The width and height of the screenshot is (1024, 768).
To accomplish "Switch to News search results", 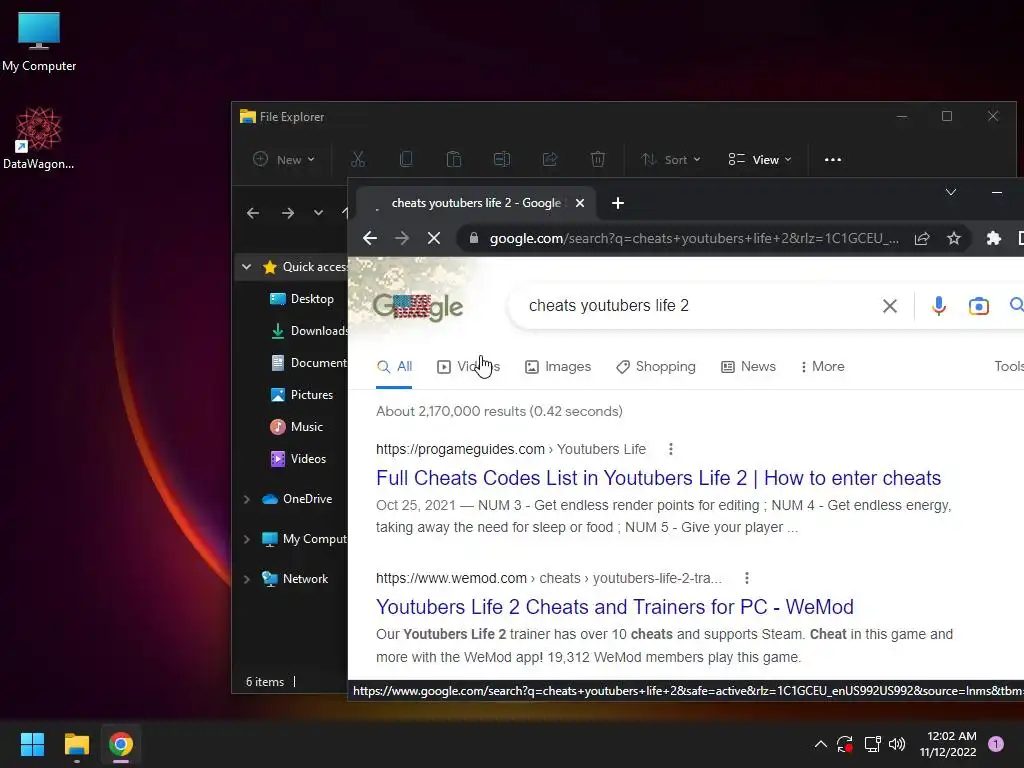I will tap(748, 366).
